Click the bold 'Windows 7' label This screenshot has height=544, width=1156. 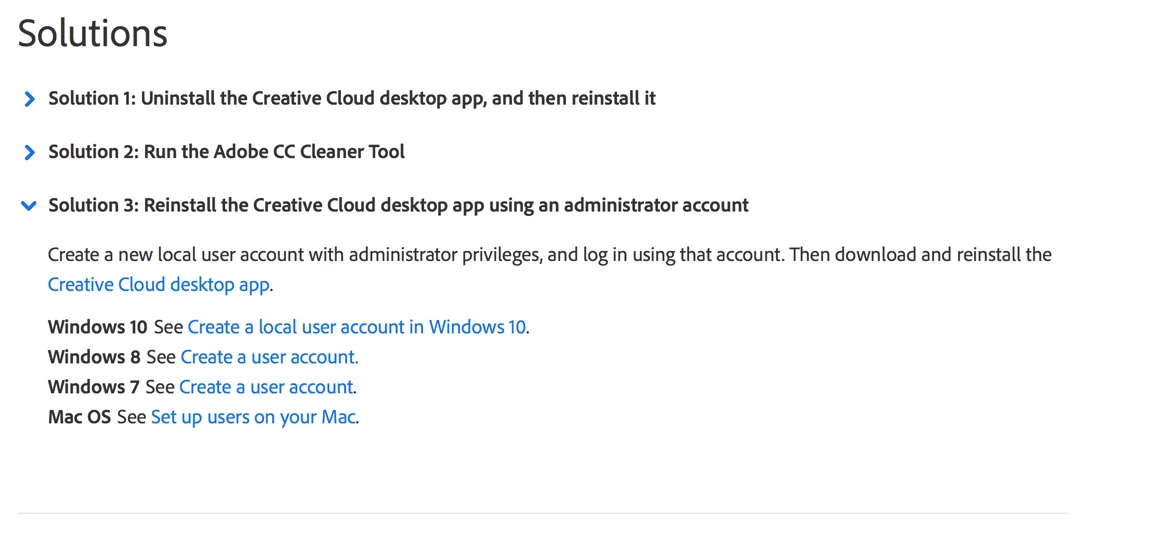[93, 387]
